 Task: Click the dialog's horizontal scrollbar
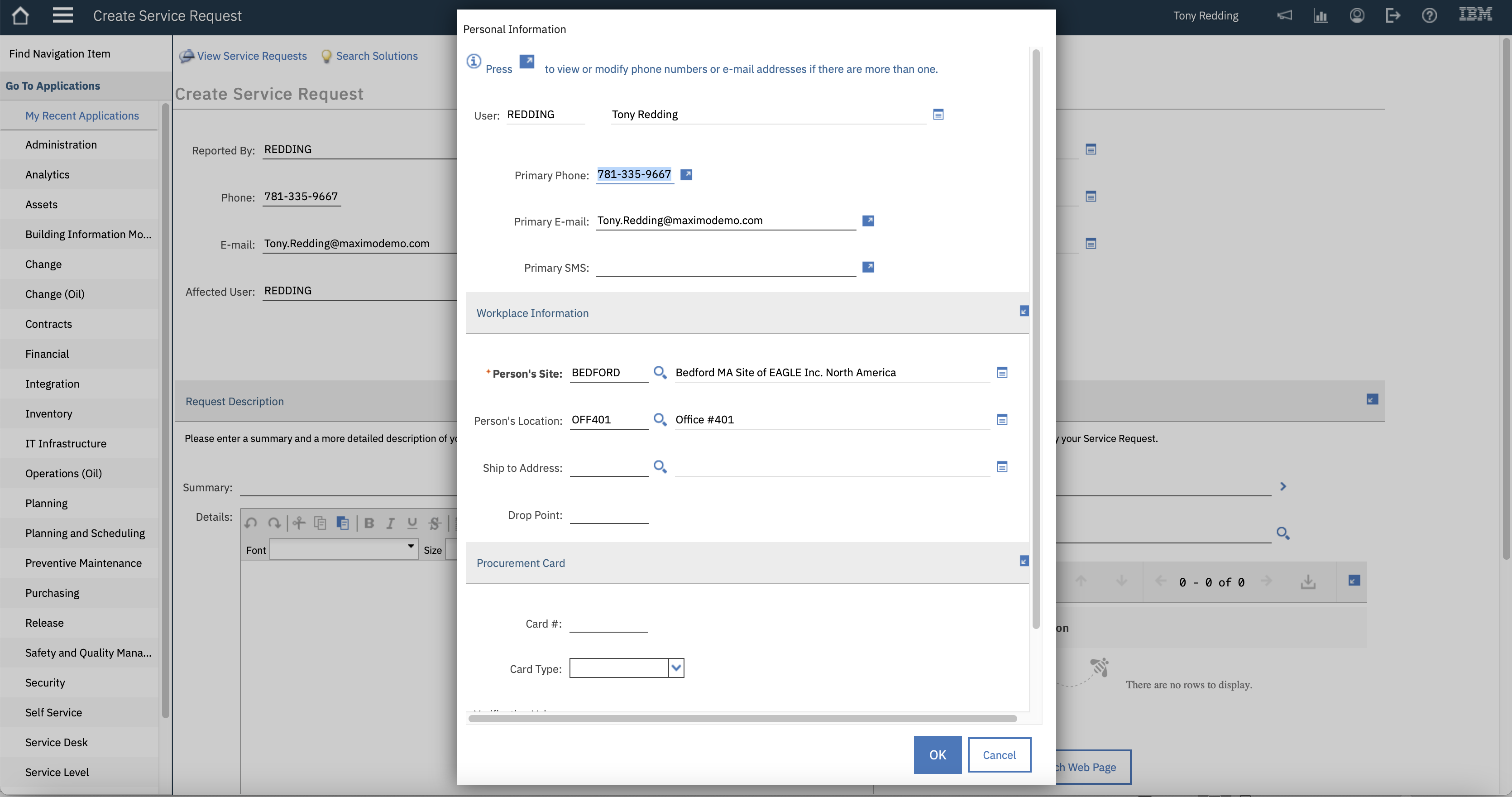742,718
